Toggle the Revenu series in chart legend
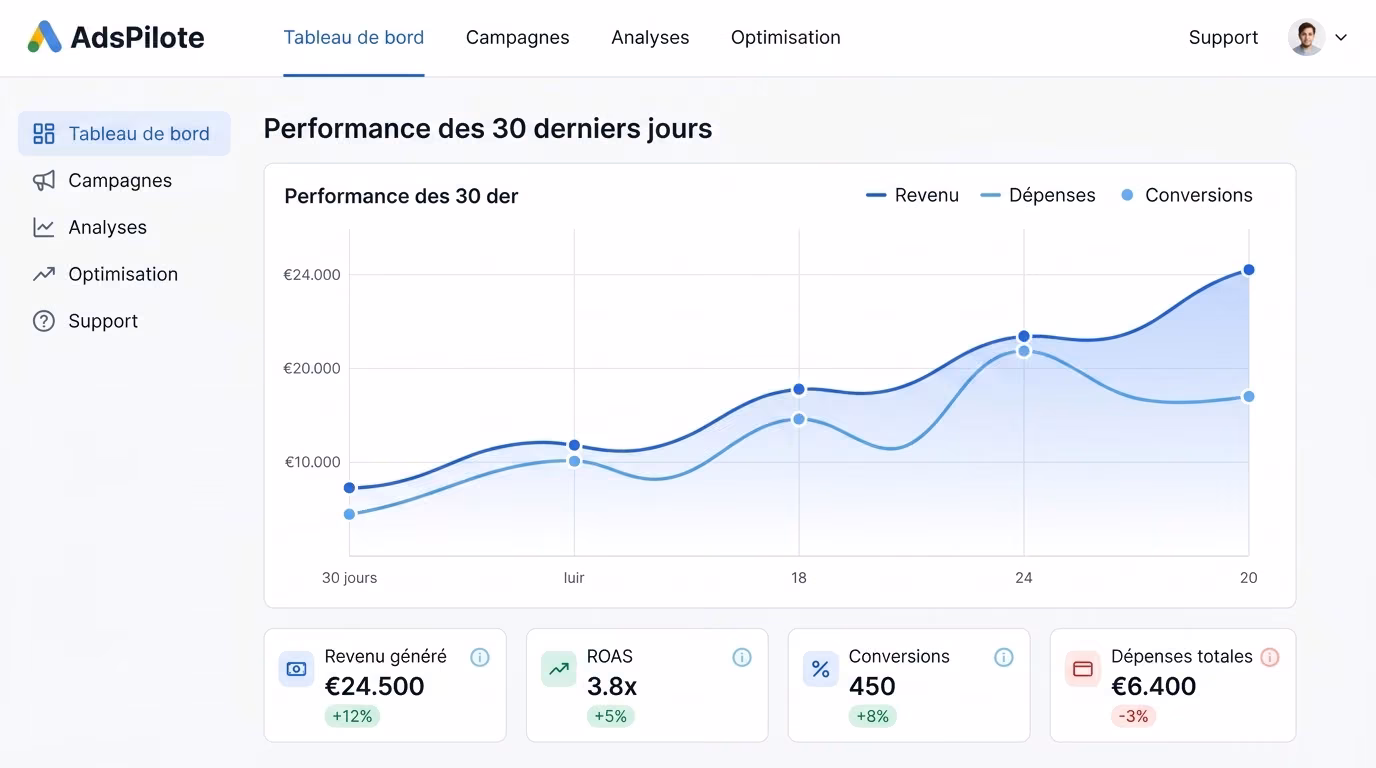The height and width of the screenshot is (768, 1376). pyautogui.click(x=912, y=195)
